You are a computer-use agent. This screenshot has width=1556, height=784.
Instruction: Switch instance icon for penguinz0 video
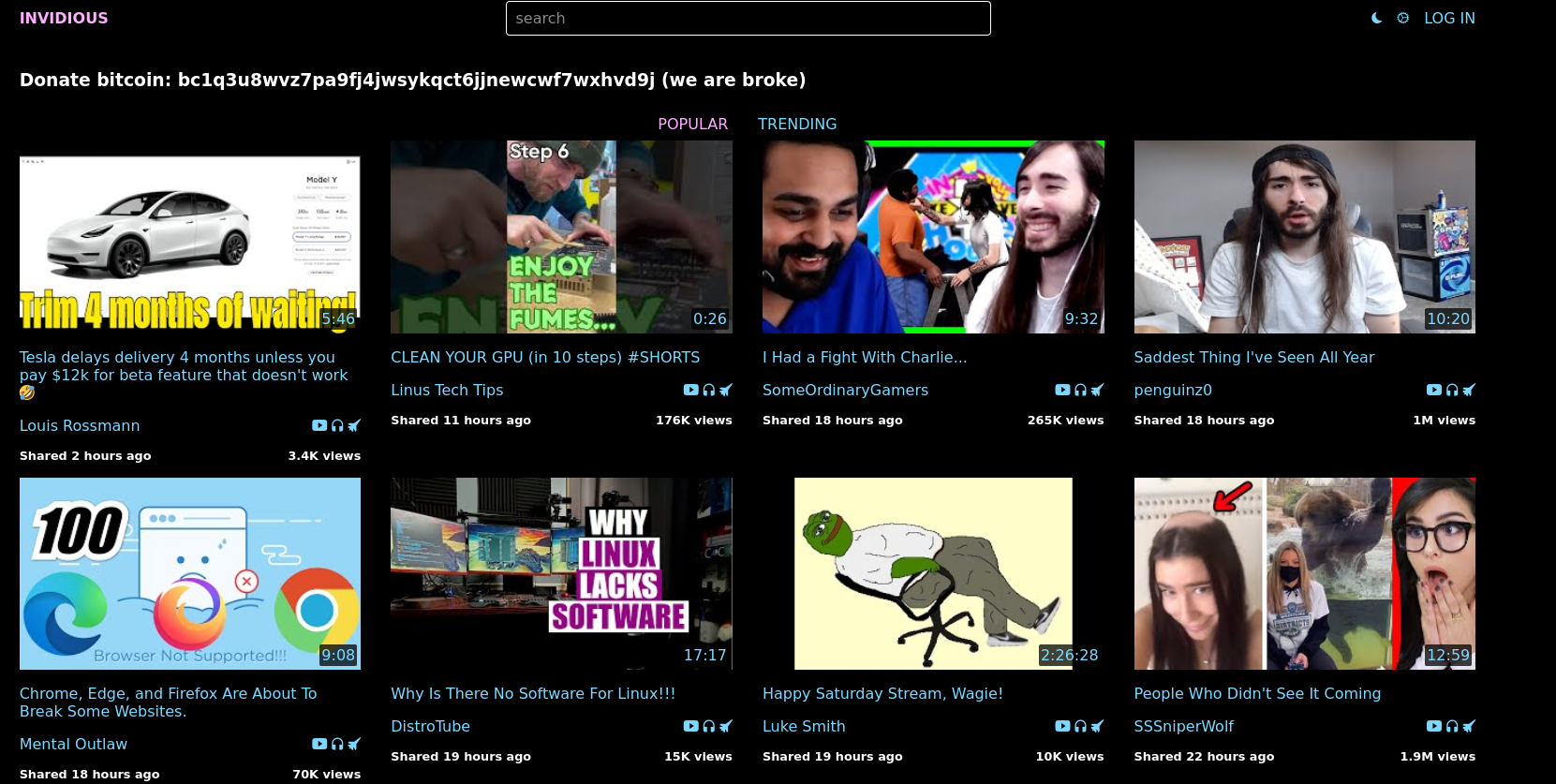[x=1468, y=390]
